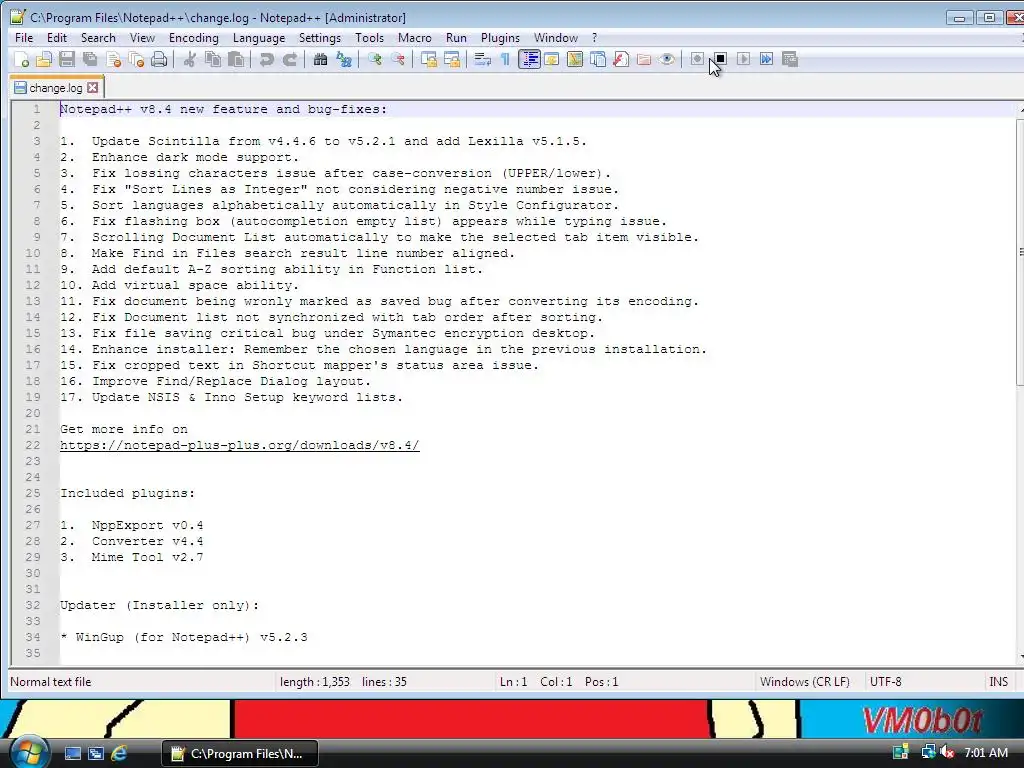Open the Settings menu
This screenshot has height=768, width=1024.
point(320,38)
